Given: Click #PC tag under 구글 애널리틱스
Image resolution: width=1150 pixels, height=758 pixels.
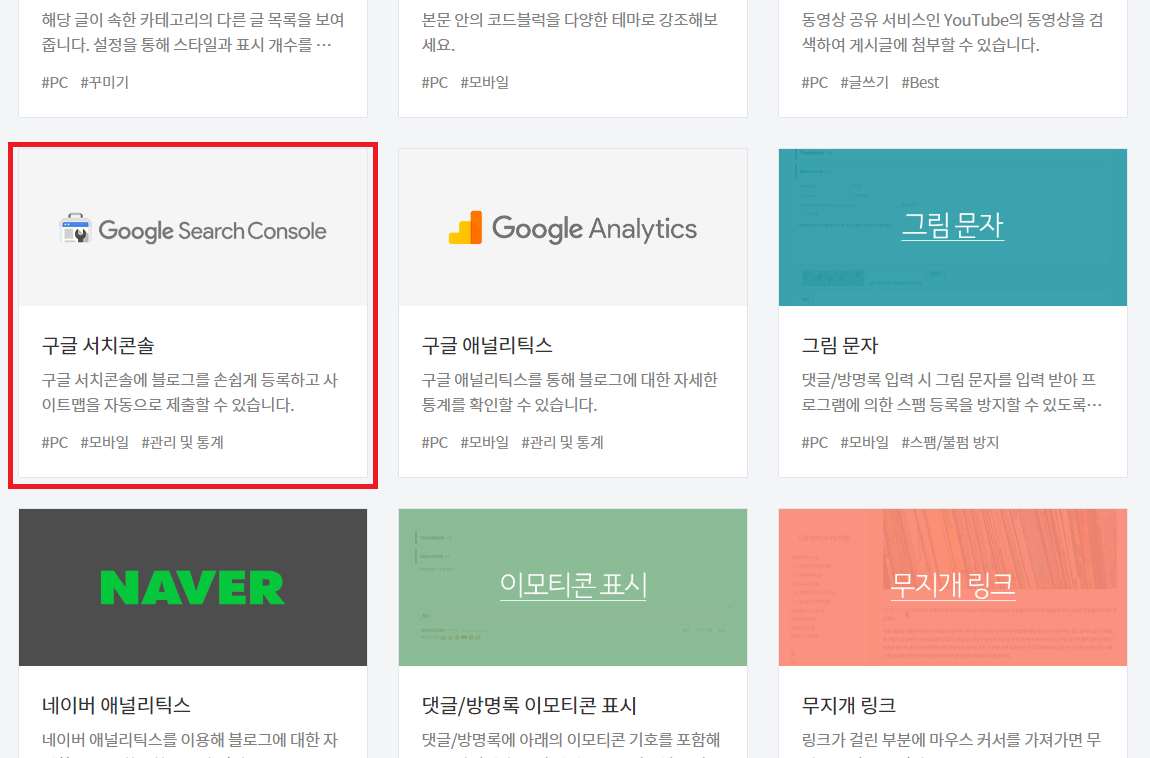Looking at the screenshot, I should coord(435,442).
